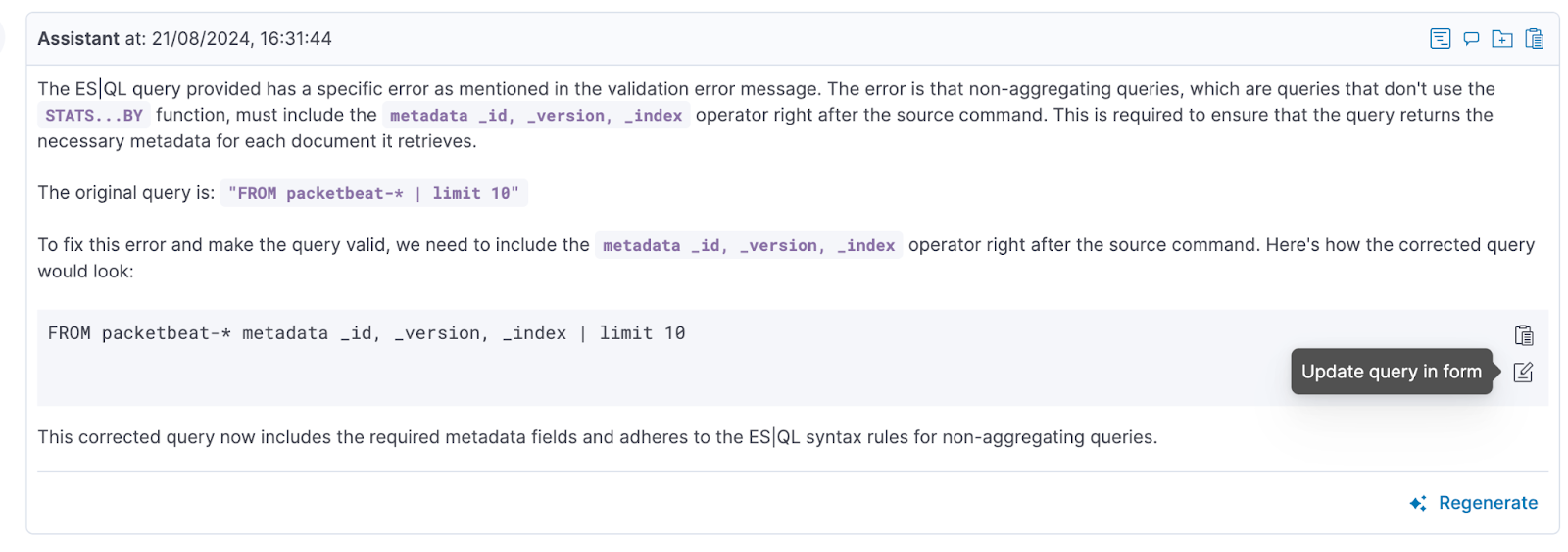Click the metadata snippet following 'To fix this error'
Image resolution: width=1568 pixels, height=552 pixels.
coord(749,245)
